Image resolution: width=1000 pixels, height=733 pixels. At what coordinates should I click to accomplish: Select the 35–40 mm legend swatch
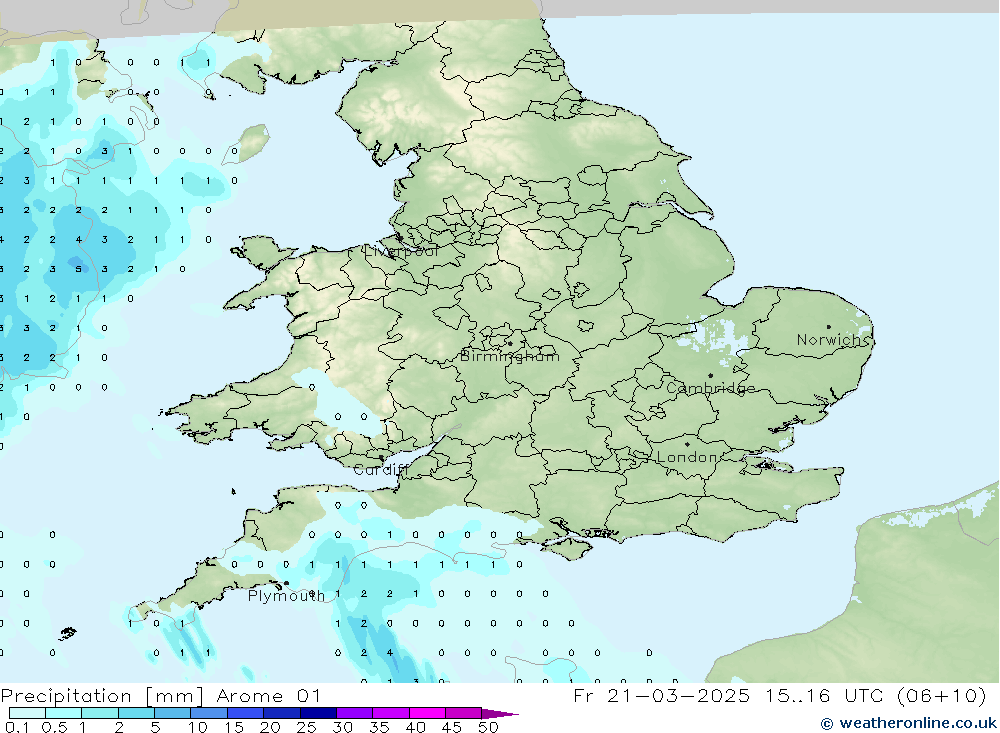click(391, 713)
